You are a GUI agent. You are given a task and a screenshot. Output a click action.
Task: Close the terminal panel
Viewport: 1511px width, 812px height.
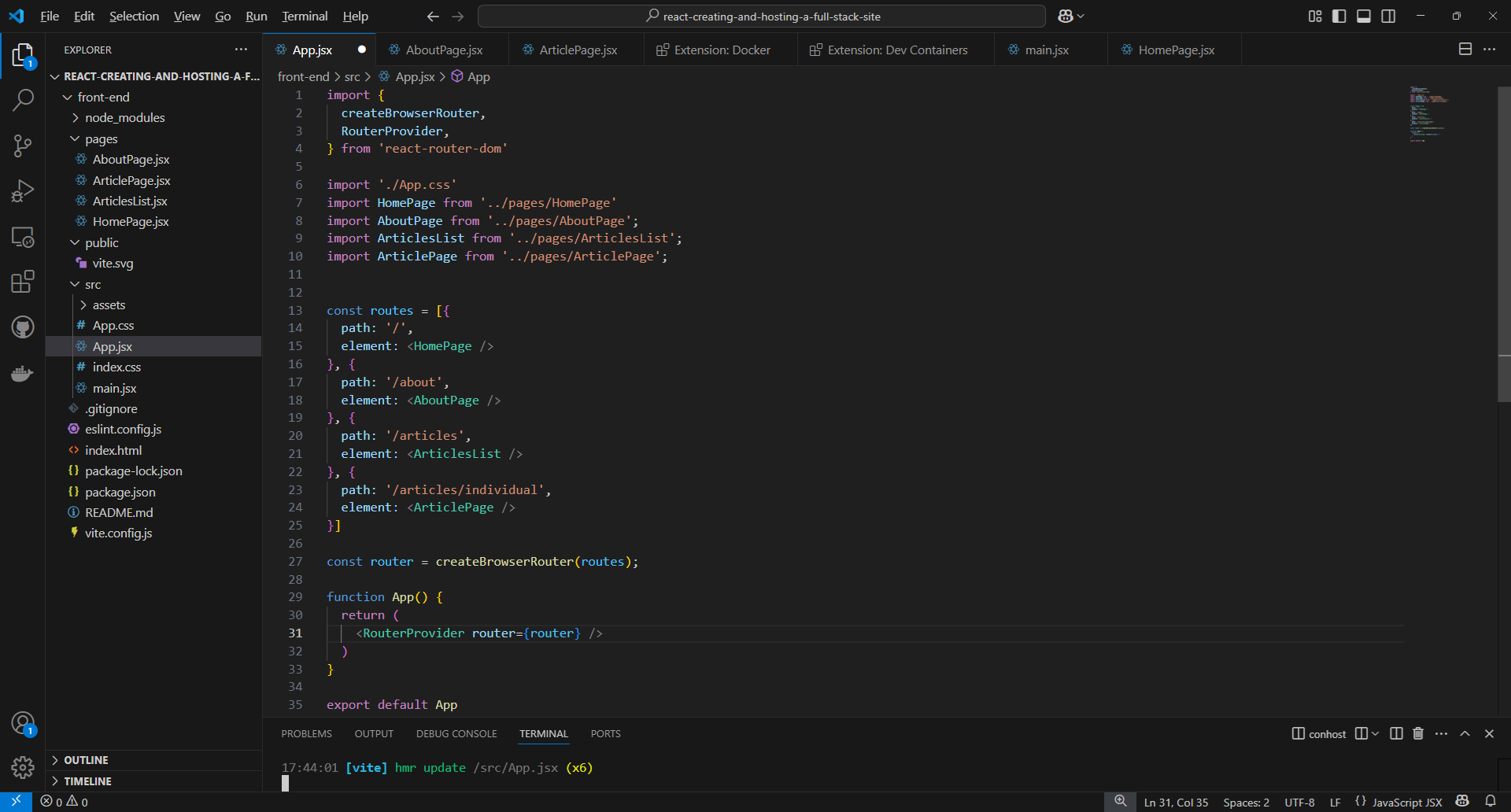pyautogui.click(x=1489, y=733)
